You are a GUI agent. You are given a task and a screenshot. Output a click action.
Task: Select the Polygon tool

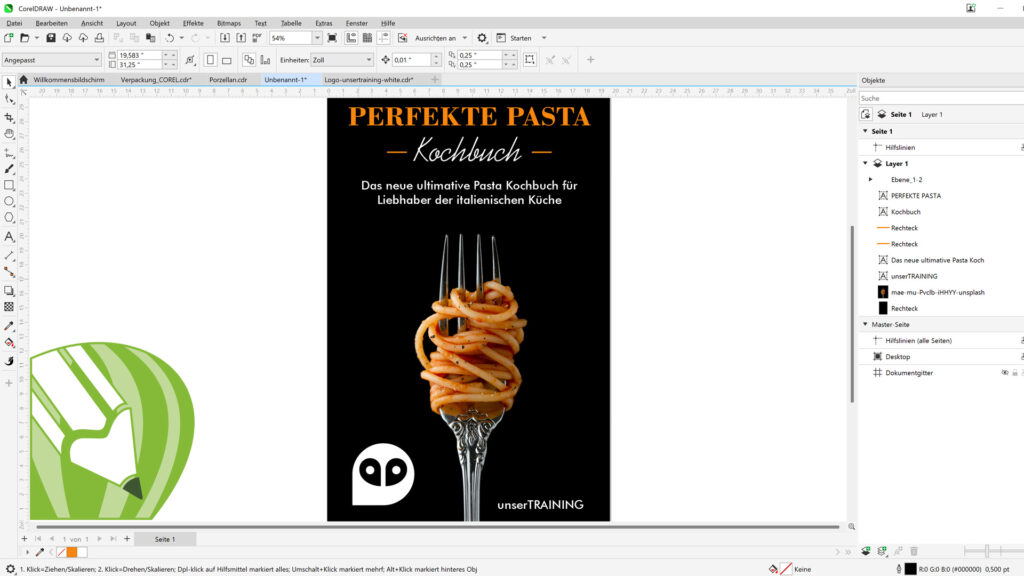tap(9, 217)
